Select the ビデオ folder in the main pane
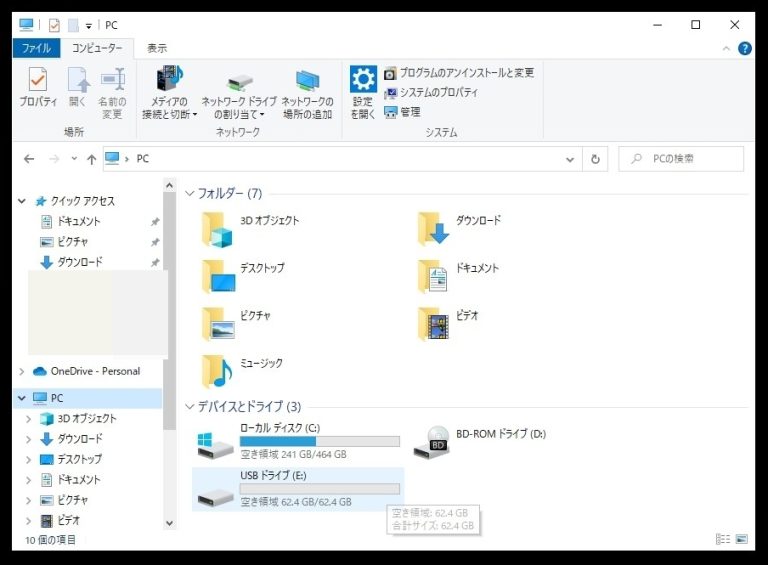Screen dimensions: 768x565 [433, 324]
